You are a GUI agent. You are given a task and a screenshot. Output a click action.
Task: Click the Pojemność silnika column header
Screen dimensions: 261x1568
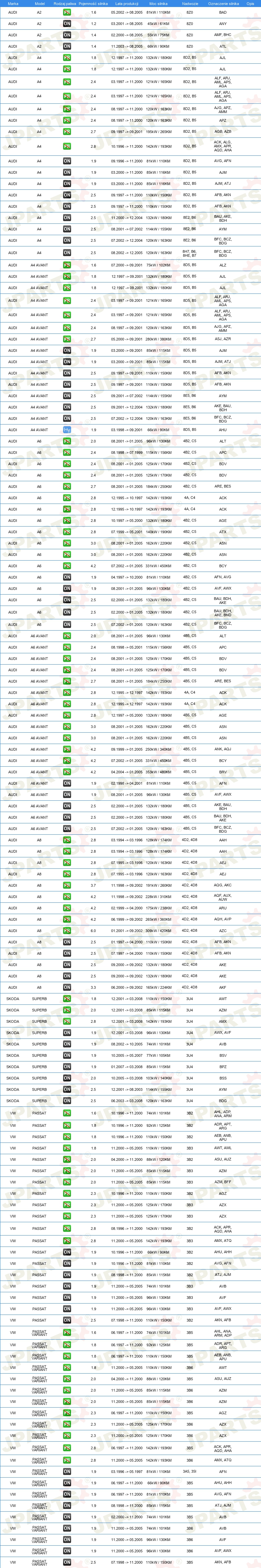coord(93,4)
